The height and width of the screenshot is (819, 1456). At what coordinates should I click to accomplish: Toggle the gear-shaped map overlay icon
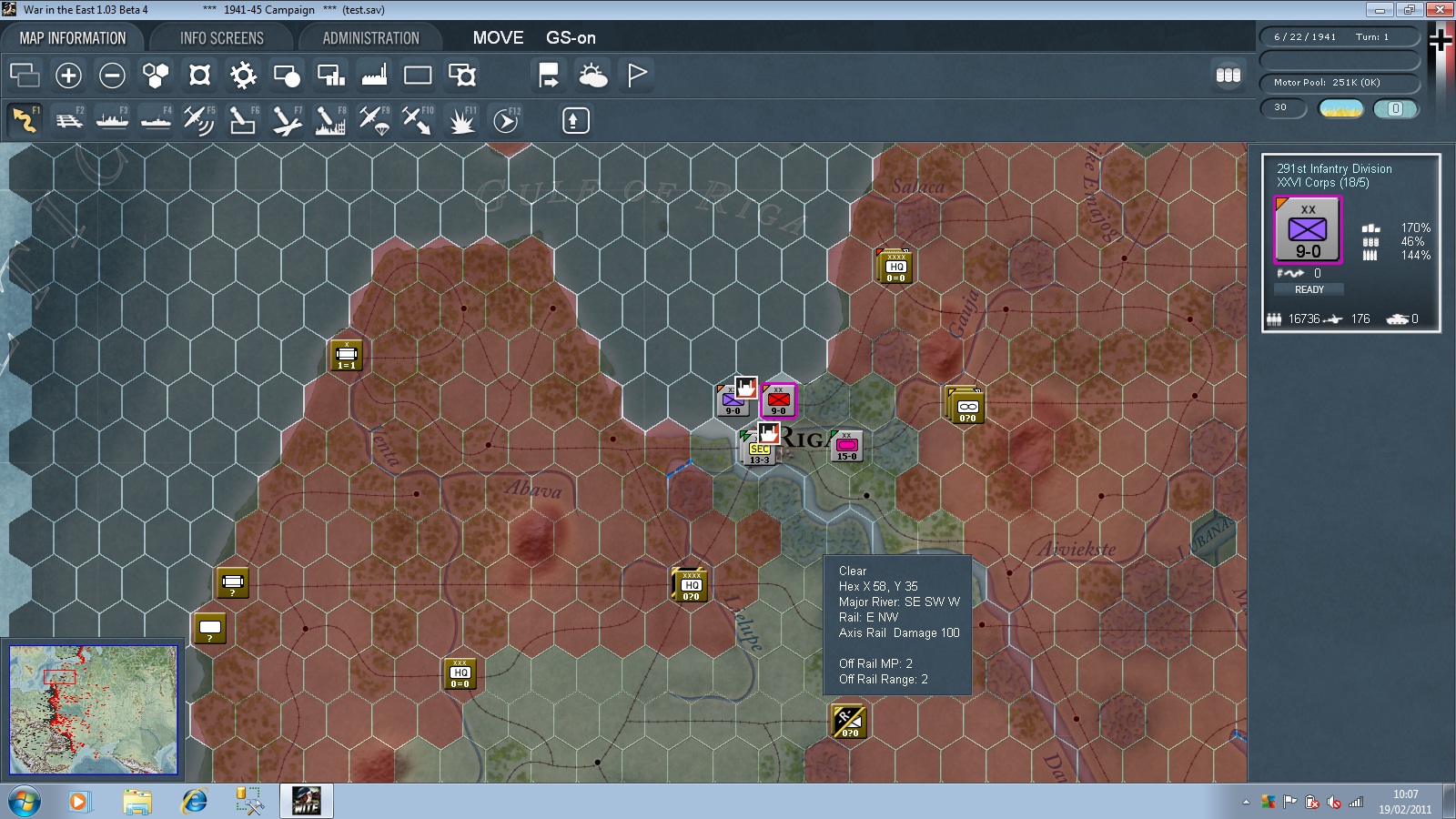pyautogui.click(x=243, y=75)
